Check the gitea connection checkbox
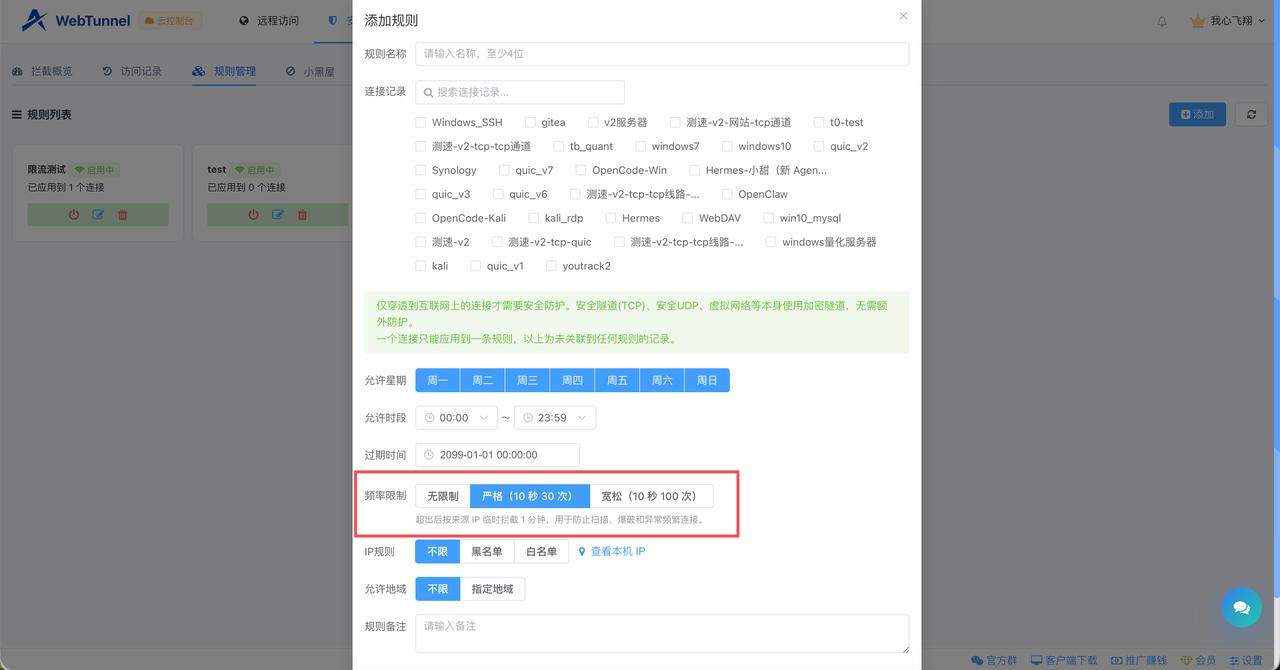Viewport: 1280px width, 670px height. point(530,123)
